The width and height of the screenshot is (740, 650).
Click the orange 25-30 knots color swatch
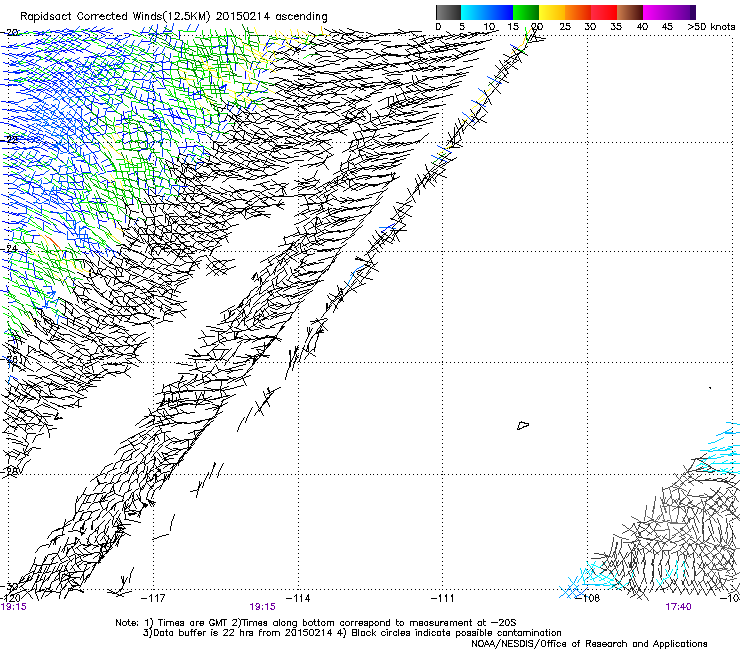578,12
